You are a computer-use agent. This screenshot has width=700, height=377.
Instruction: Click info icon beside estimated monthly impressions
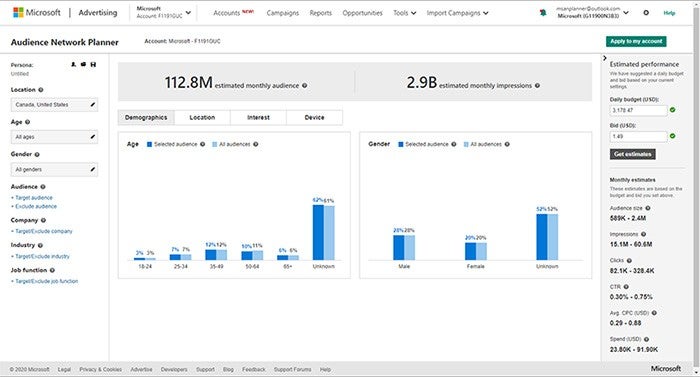pyautogui.click(x=538, y=85)
